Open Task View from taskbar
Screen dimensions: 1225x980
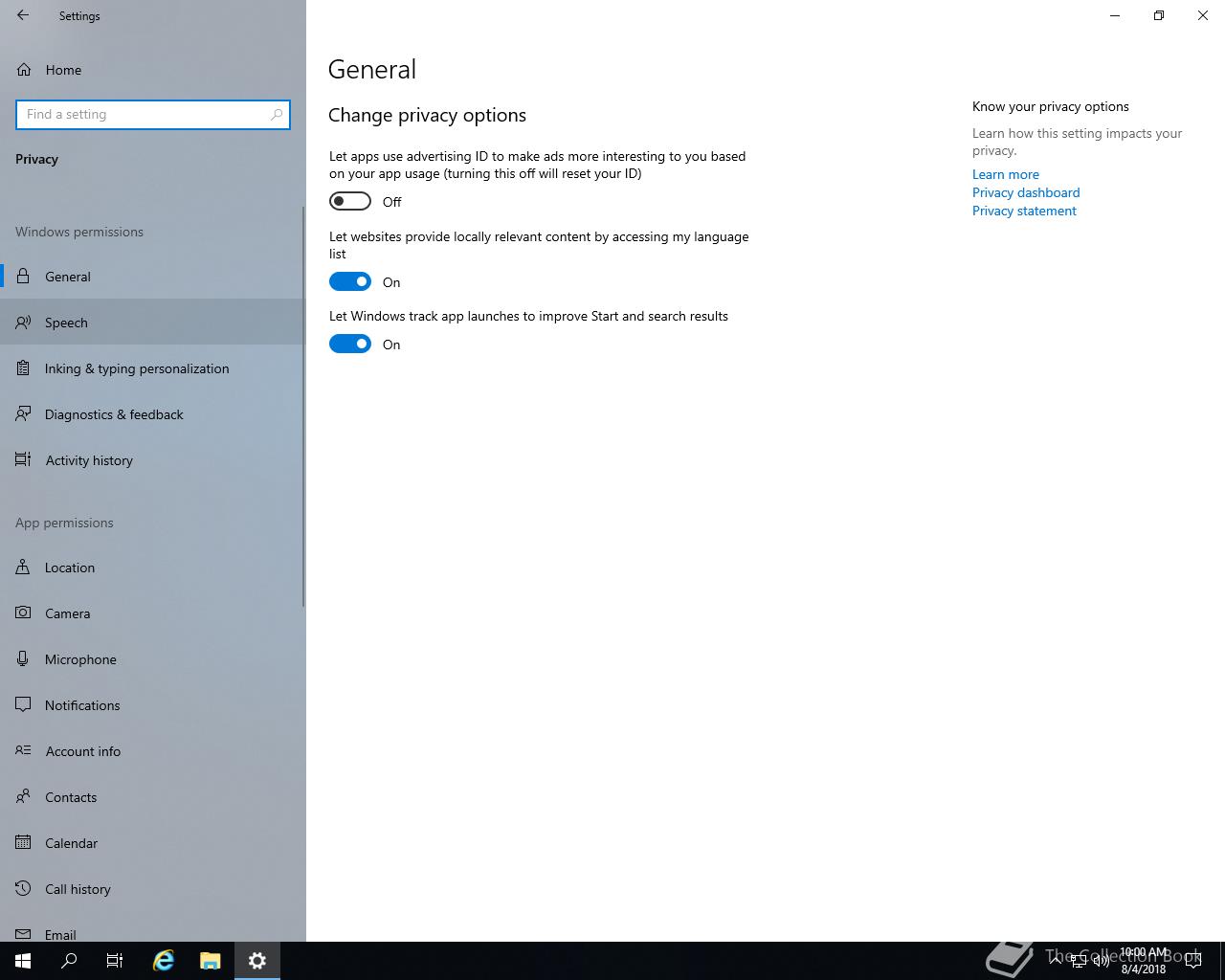click(x=115, y=961)
